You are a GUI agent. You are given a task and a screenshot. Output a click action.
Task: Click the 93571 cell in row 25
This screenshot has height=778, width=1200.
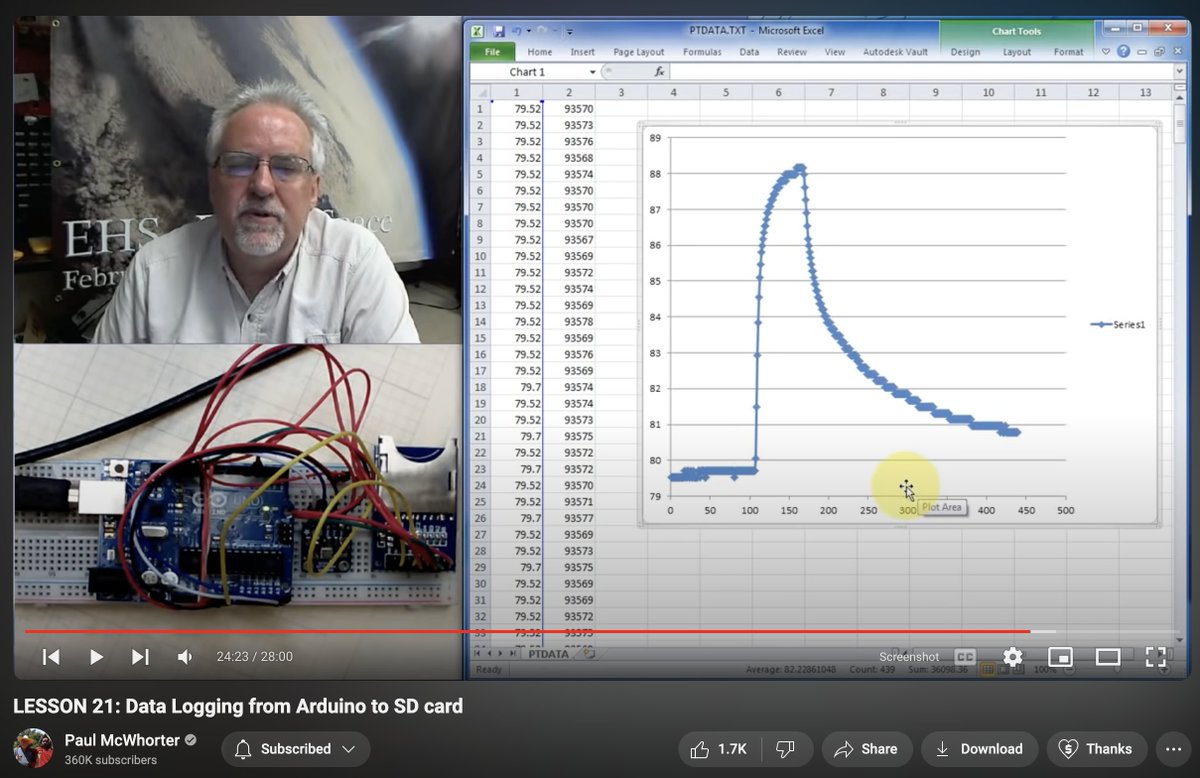click(x=570, y=502)
